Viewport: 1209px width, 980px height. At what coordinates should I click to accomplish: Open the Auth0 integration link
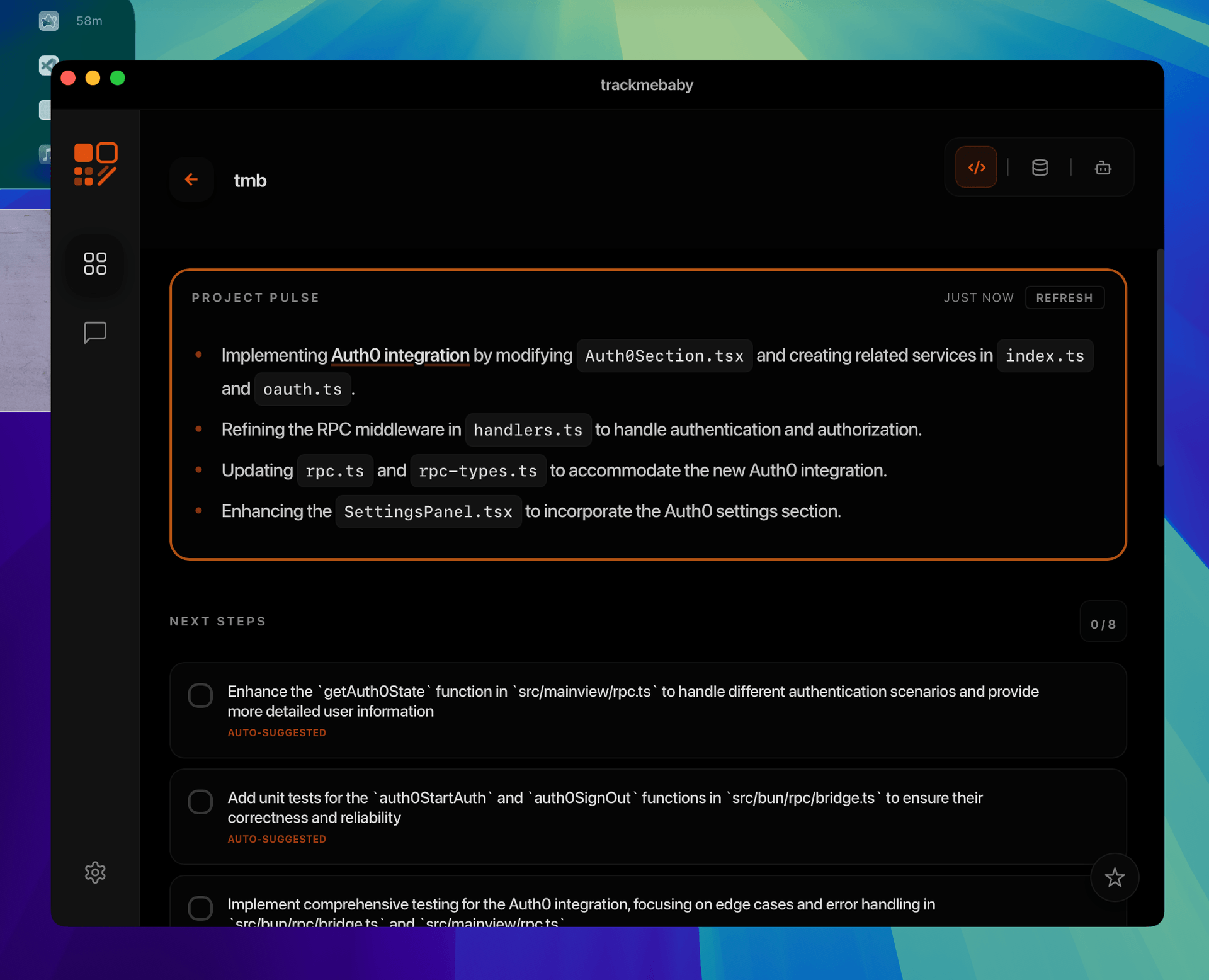pyautogui.click(x=400, y=355)
